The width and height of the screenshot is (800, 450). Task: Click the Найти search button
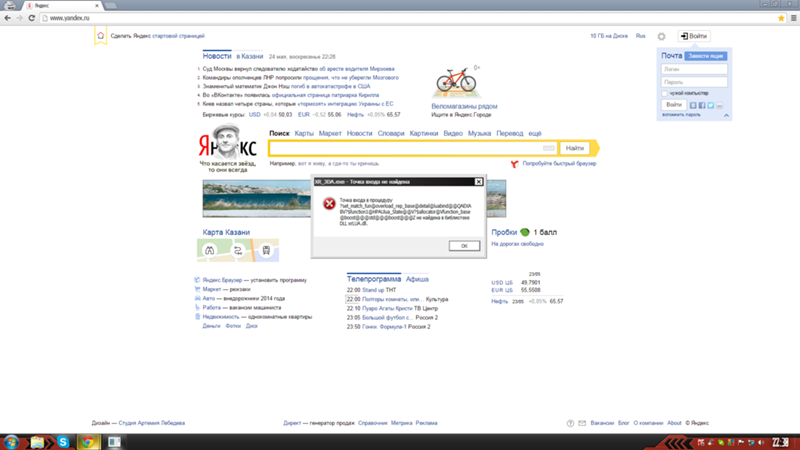(x=574, y=148)
